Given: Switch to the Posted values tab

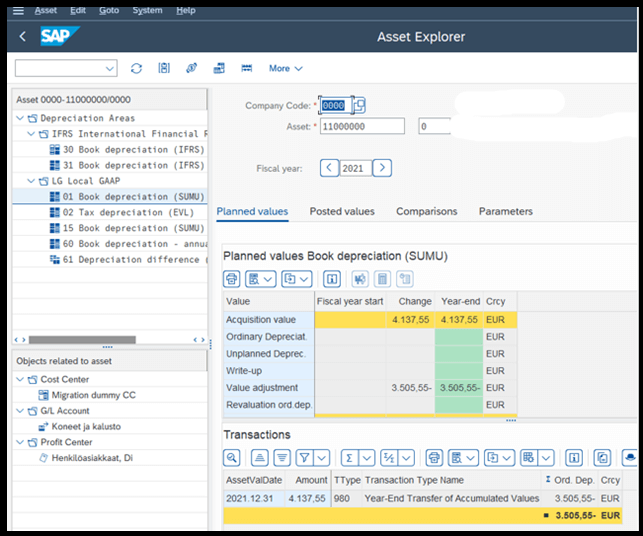Looking at the screenshot, I should point(342,212).
